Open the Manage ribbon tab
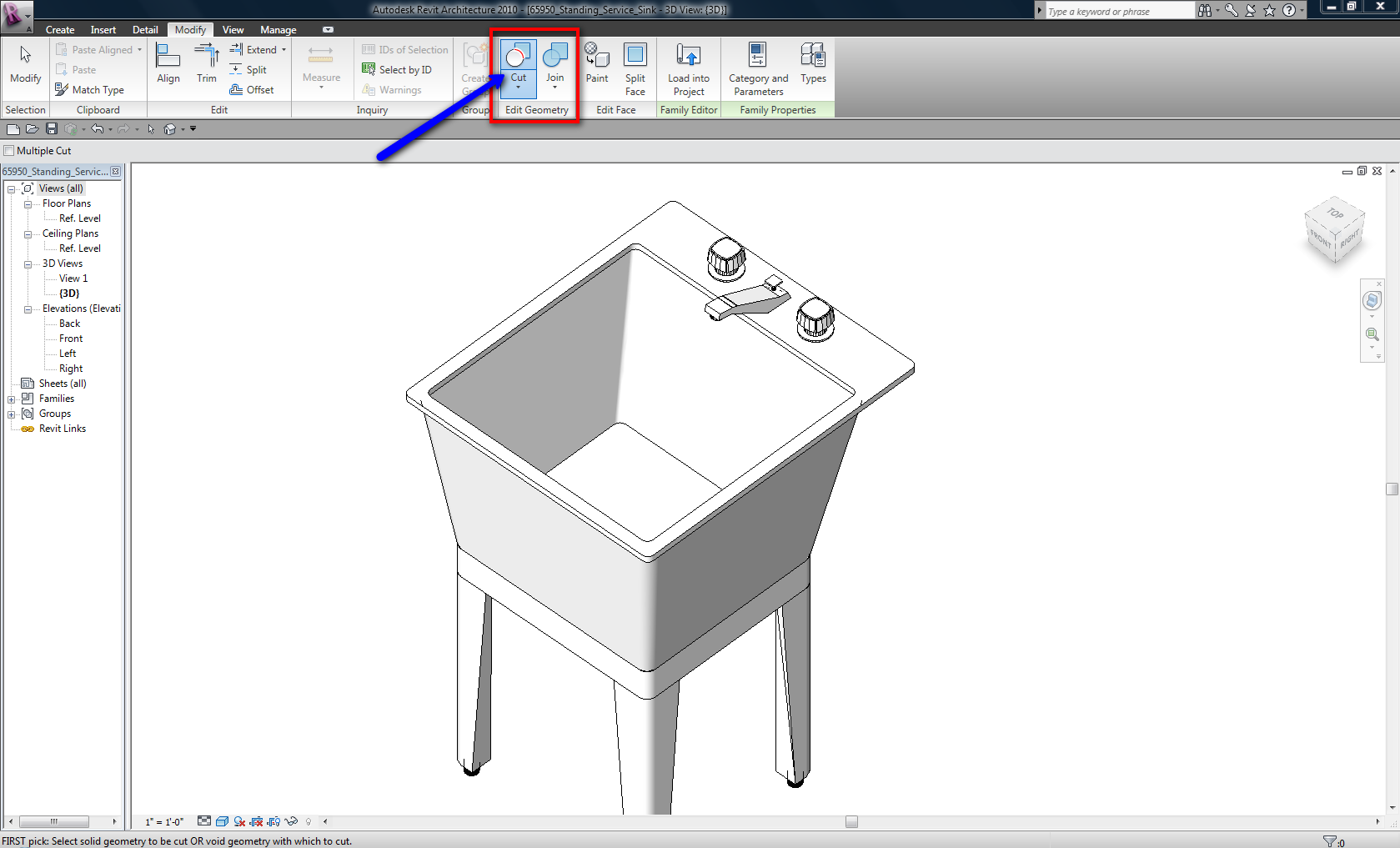This screenshot has height=848, width=1400. (x=278, y=30)
